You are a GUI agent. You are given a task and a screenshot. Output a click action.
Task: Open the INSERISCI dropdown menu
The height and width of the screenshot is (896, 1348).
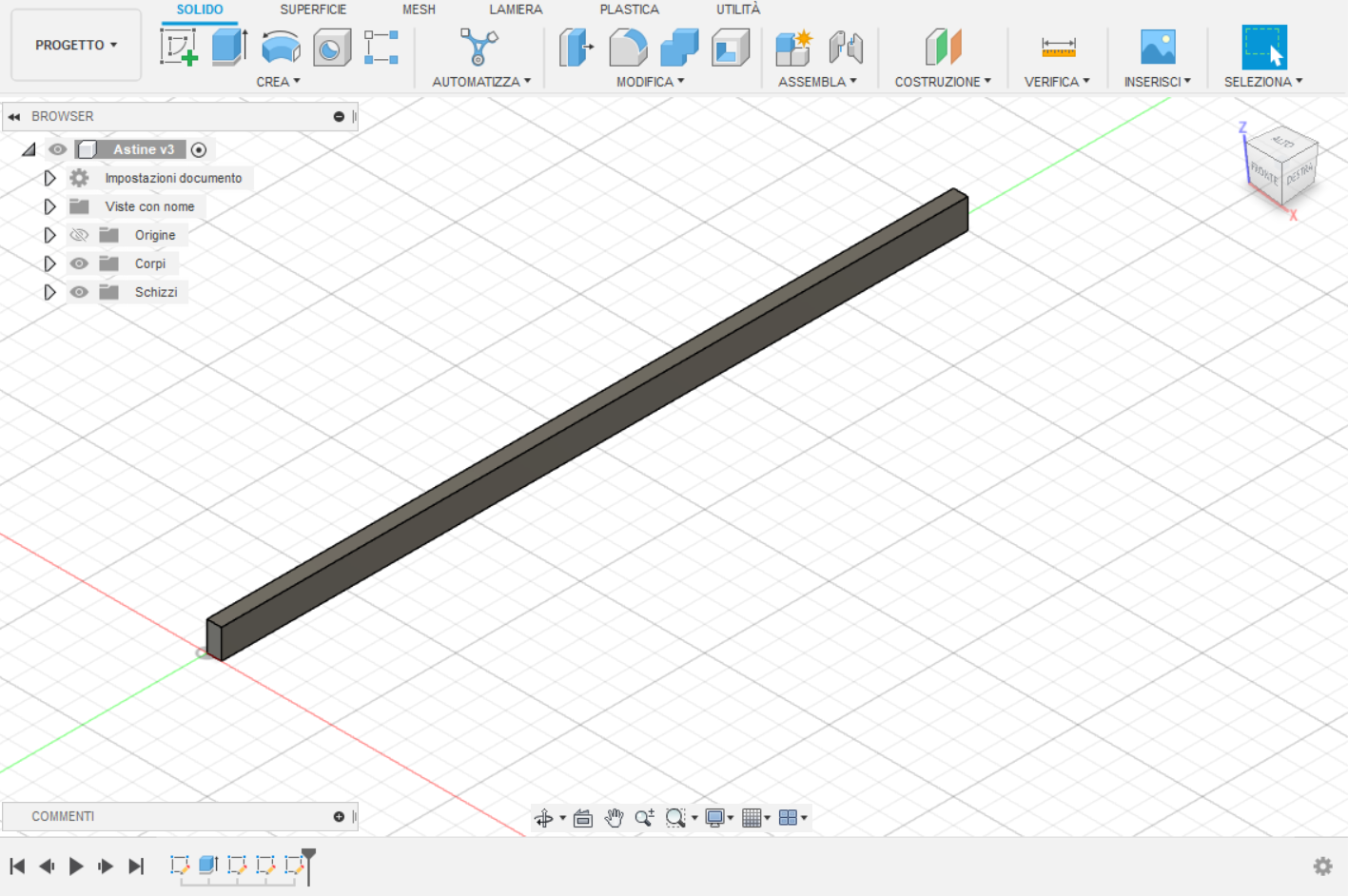(1158, 82)
